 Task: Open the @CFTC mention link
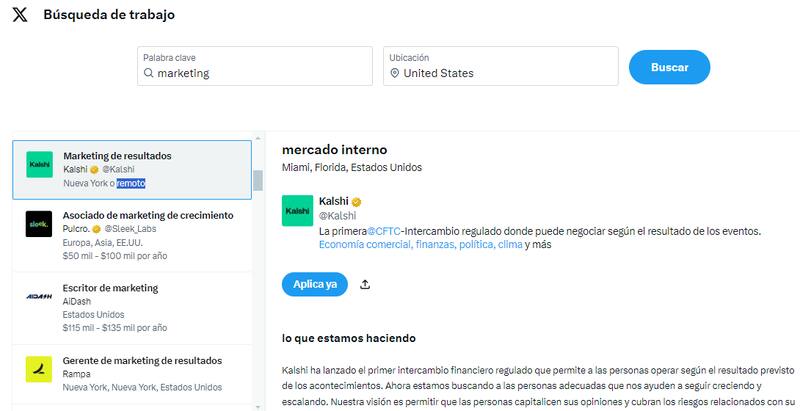[x=385, y=230]
